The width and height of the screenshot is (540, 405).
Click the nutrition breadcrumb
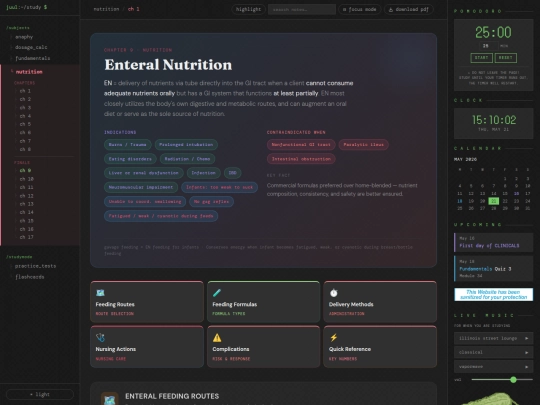[106, 9]
